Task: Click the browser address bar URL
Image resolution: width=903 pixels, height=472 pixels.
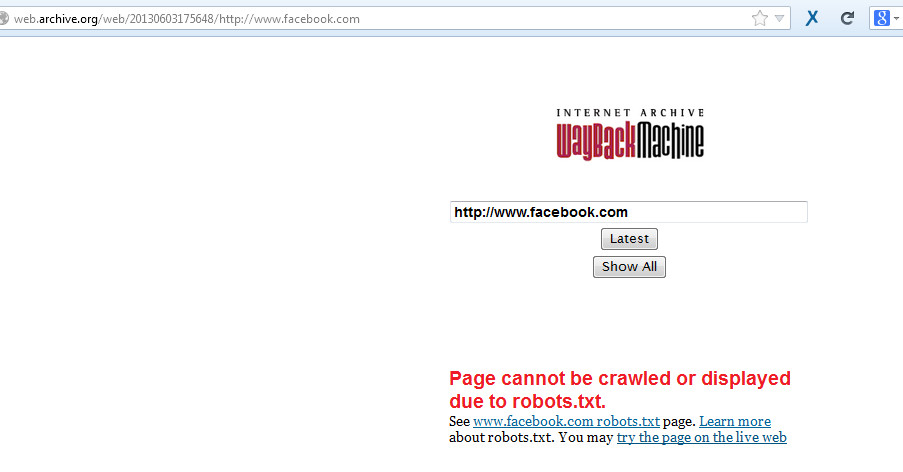Action: pyautogui.click(x=187, y=19)
